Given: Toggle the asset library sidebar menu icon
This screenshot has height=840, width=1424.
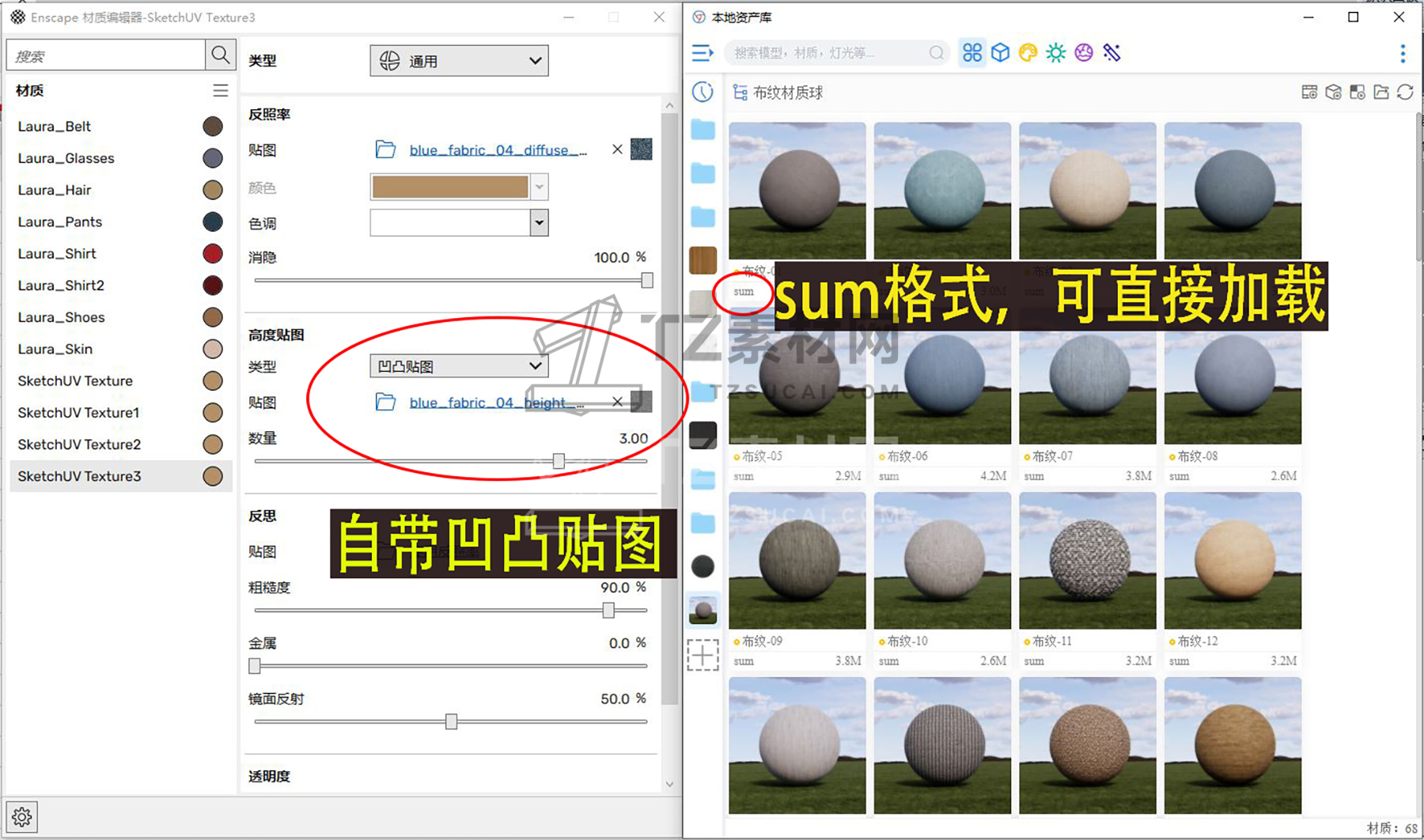Looking at the screenshot, I should tap(703, 53).
